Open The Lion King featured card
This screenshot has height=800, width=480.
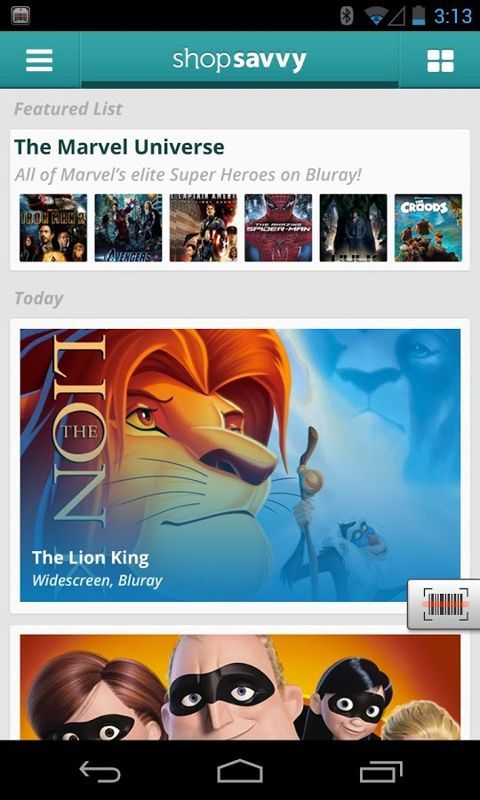pos(240,465)
